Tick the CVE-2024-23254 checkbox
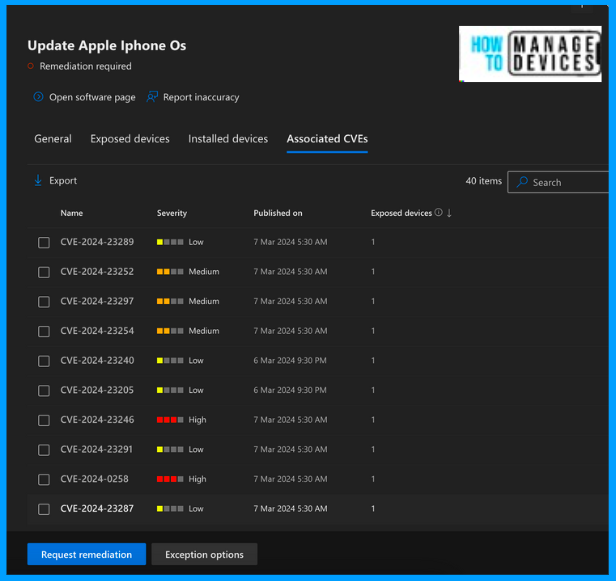 44,331
